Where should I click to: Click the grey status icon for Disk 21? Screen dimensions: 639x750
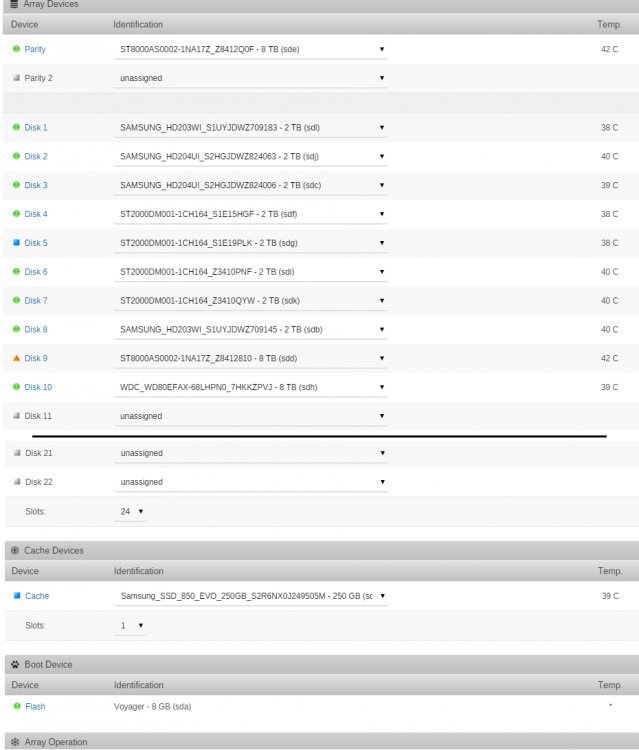(x=17, y=452)
